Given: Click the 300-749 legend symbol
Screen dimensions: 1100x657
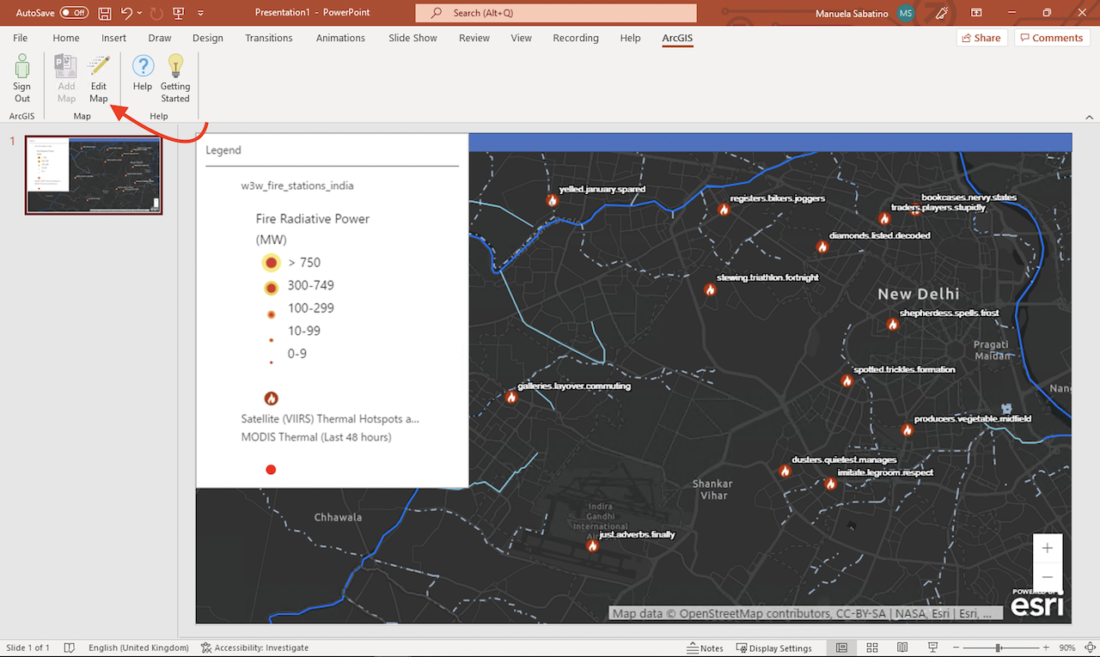Looking at the screenshot, I should [271, 287].
